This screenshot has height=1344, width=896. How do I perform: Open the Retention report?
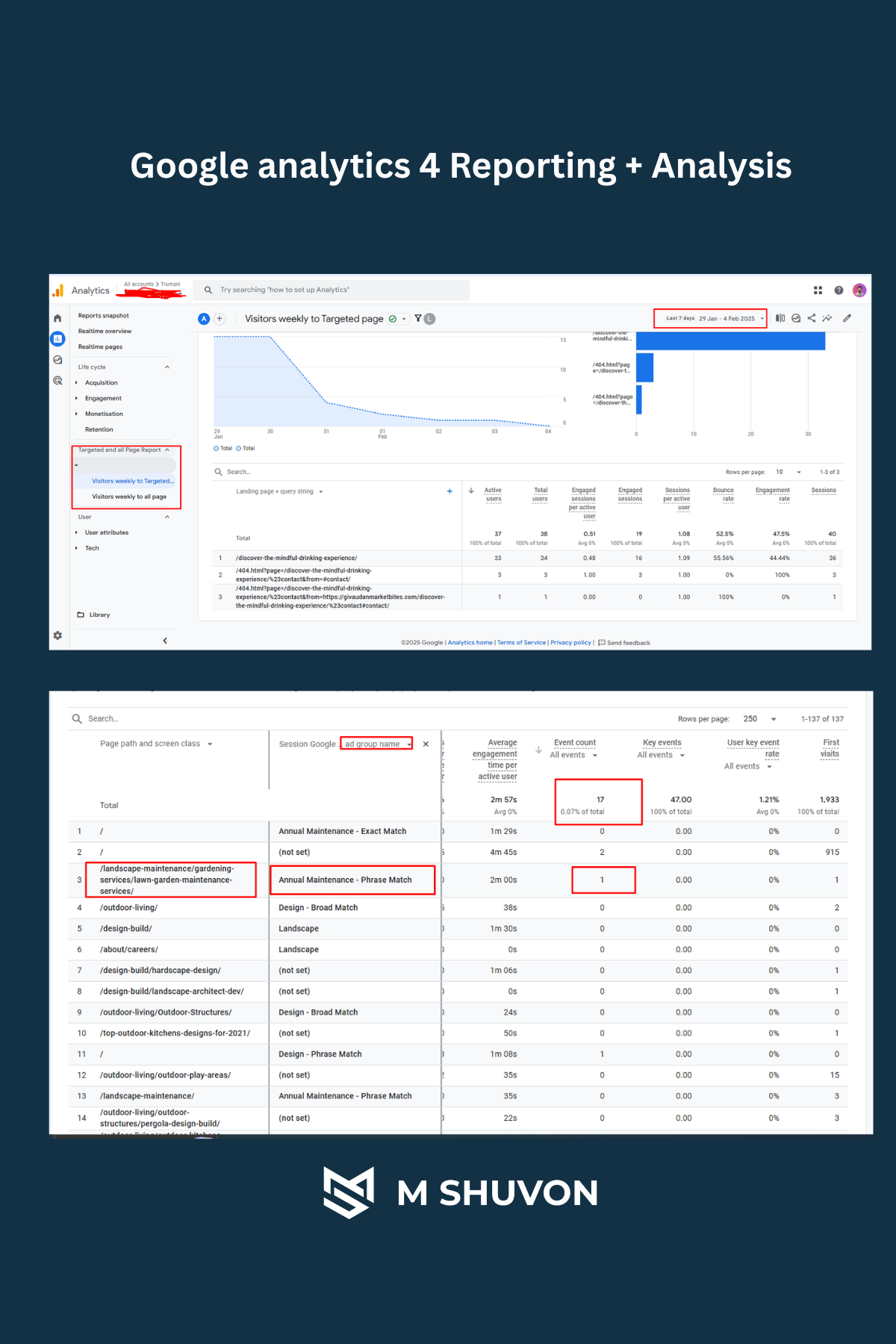pos(99,429)
